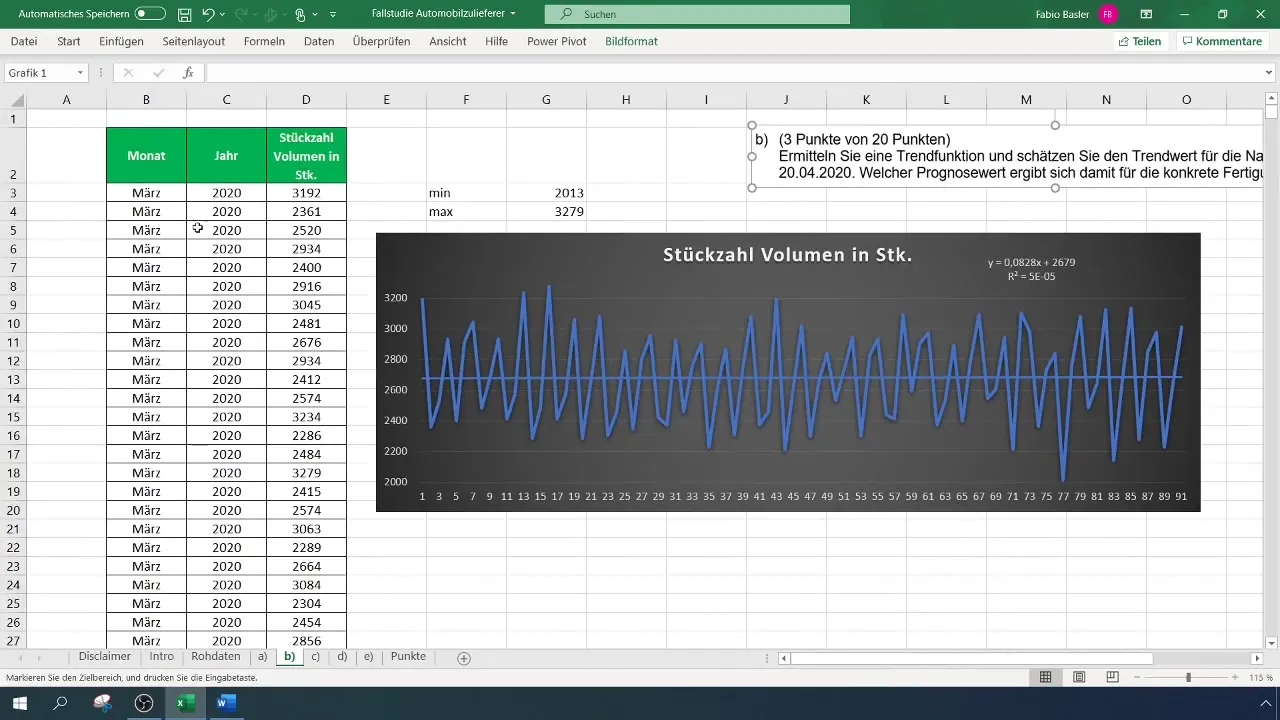
Task: Toggle the Automatisches Speichern switch
Action: (x=150, y=15)
